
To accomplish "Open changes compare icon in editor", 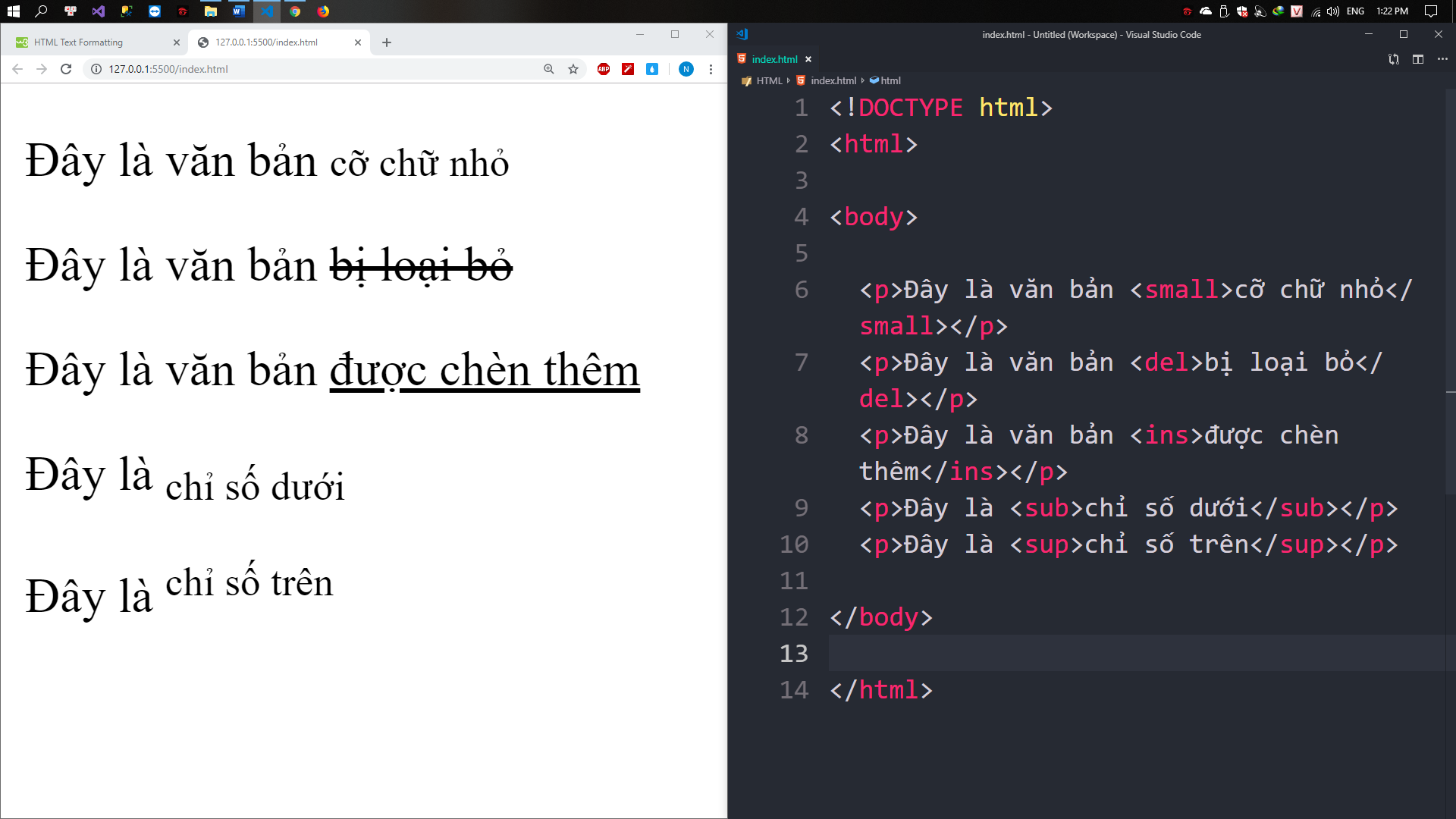I will (1394, 59).
